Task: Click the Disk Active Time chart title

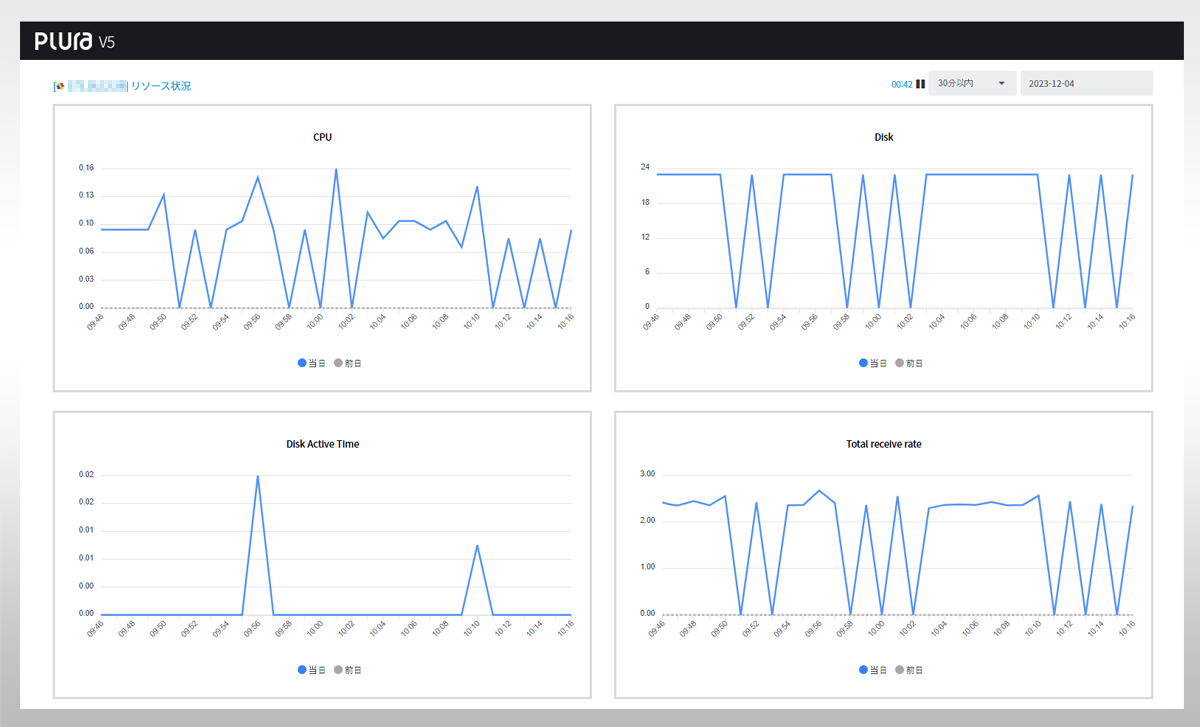Action: click(x=322, y=444)
